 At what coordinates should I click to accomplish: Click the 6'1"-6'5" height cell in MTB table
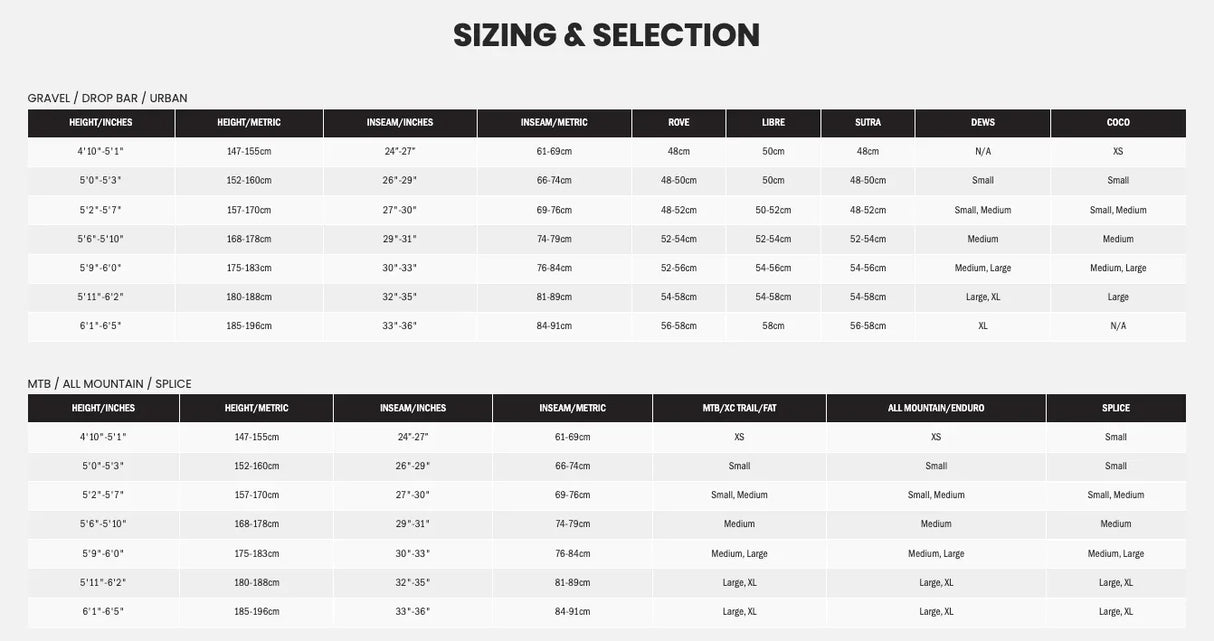(103, 611)
